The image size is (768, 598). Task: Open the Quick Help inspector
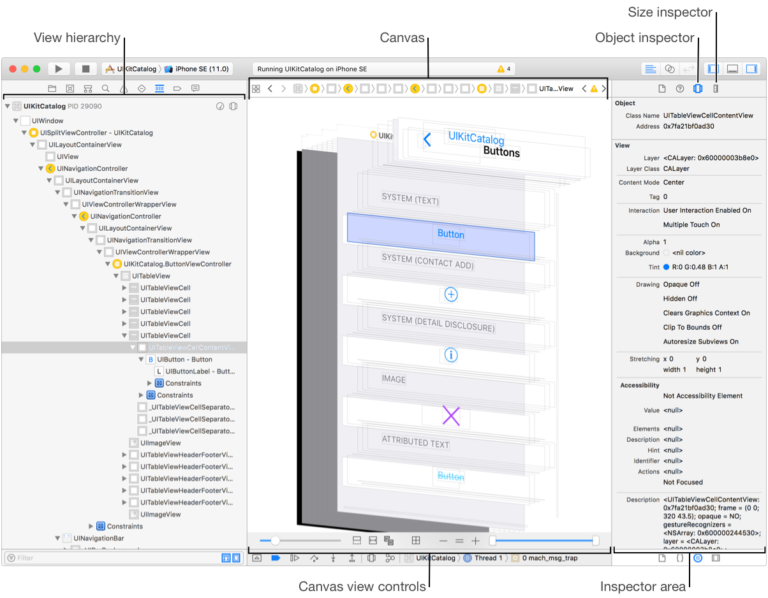click(x=679, y=89)
